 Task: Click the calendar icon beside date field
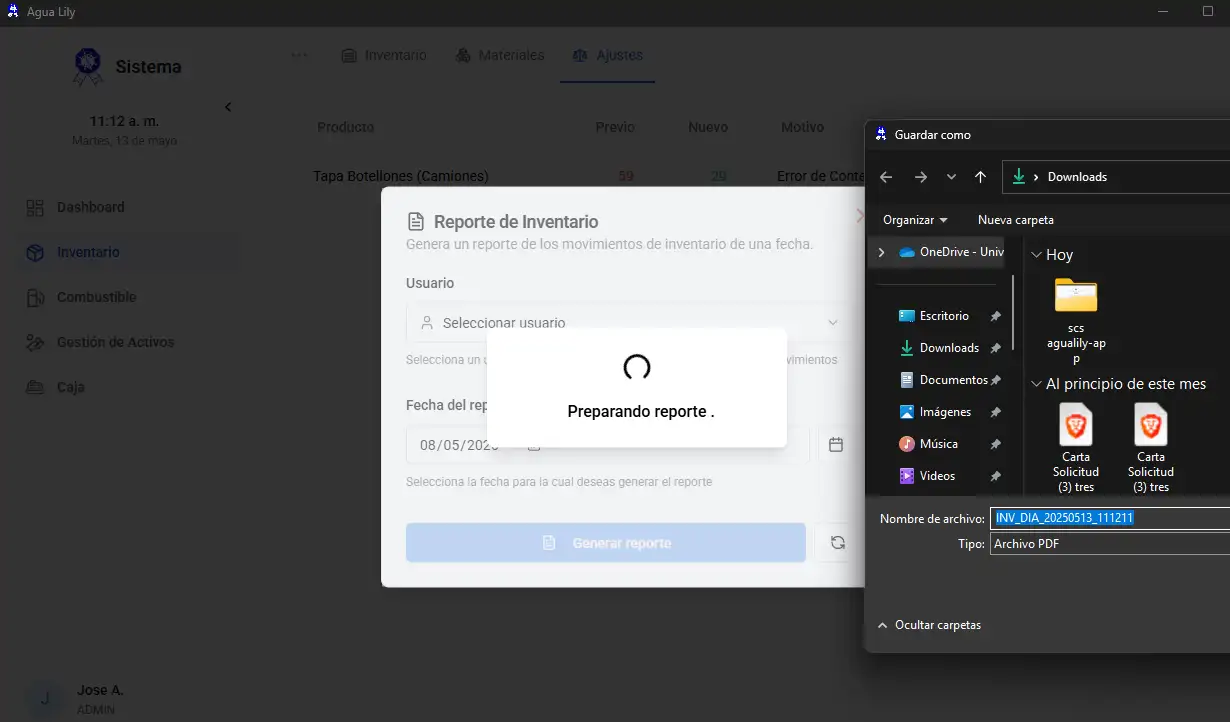[836, 445]
